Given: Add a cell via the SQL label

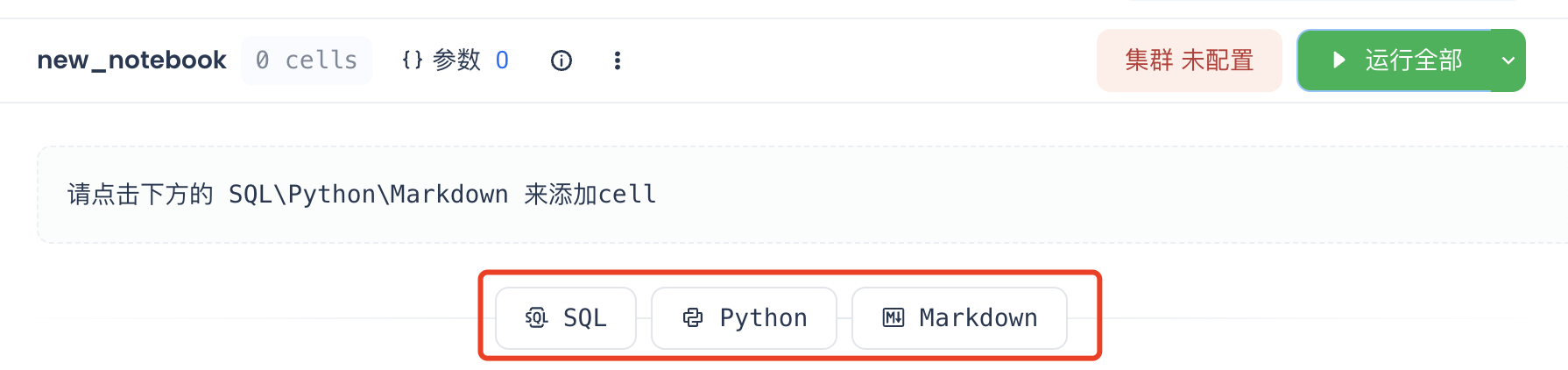Looking at the screenshot, I should pos(584,317).
